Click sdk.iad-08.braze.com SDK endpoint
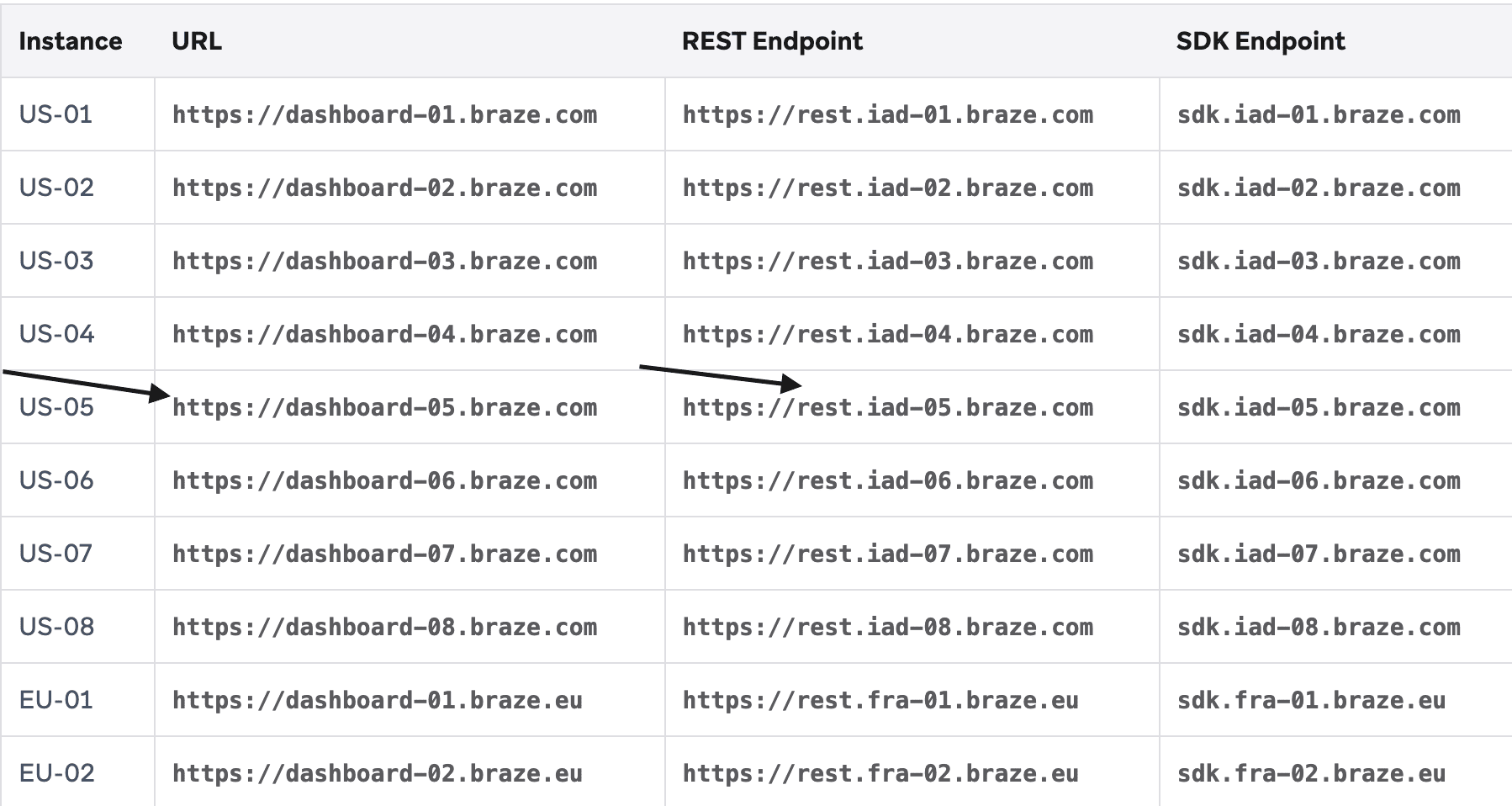 tap(1319, 627)
